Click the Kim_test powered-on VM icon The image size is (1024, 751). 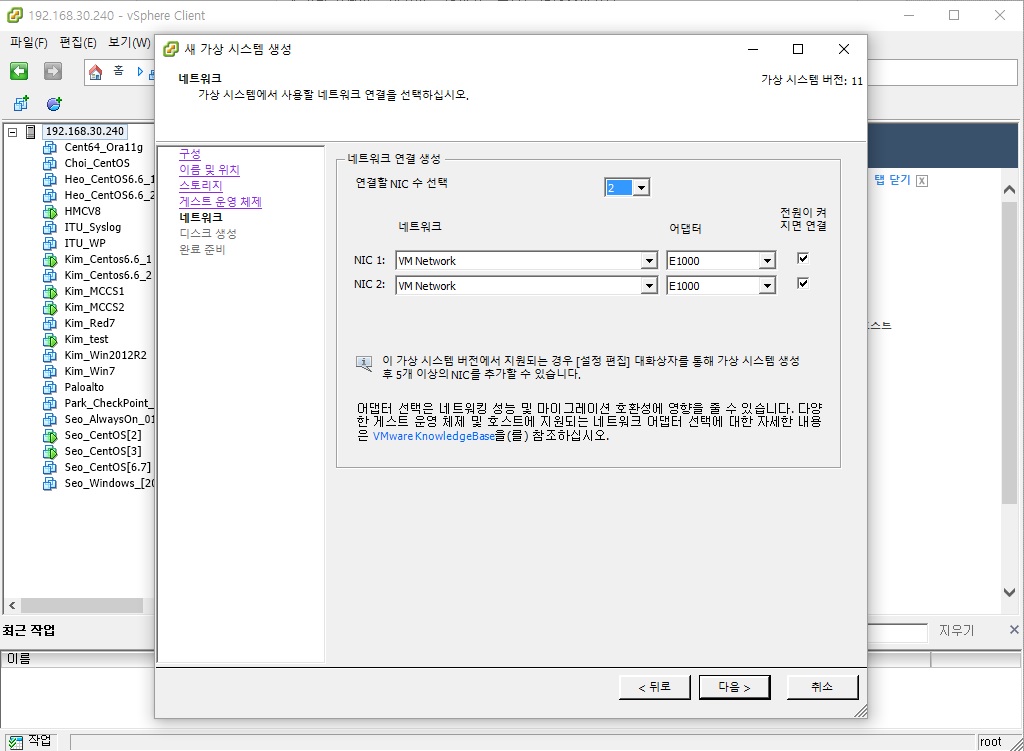(x=50, y=339)
